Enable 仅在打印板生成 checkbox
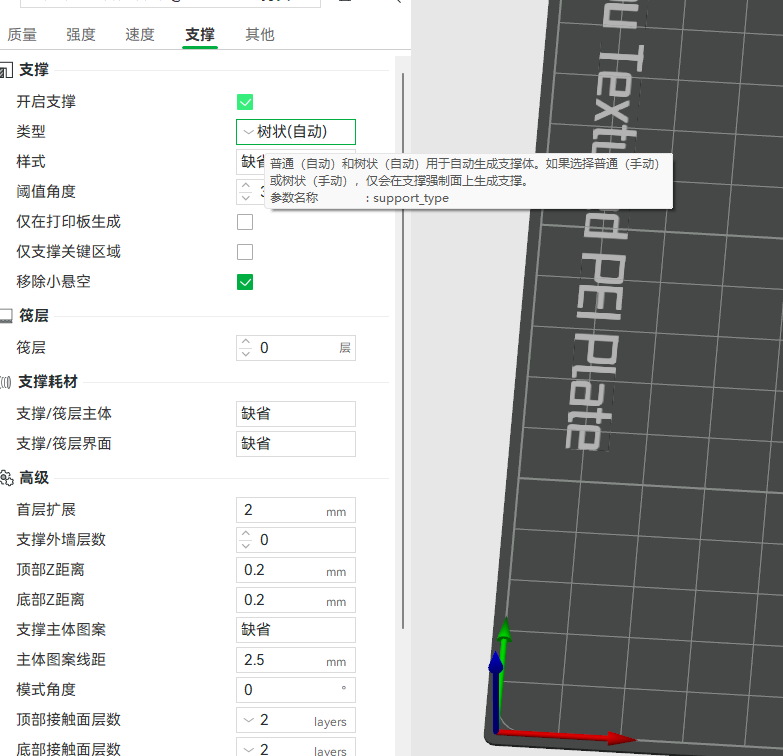Screen dimensions: 783x756 245,222
